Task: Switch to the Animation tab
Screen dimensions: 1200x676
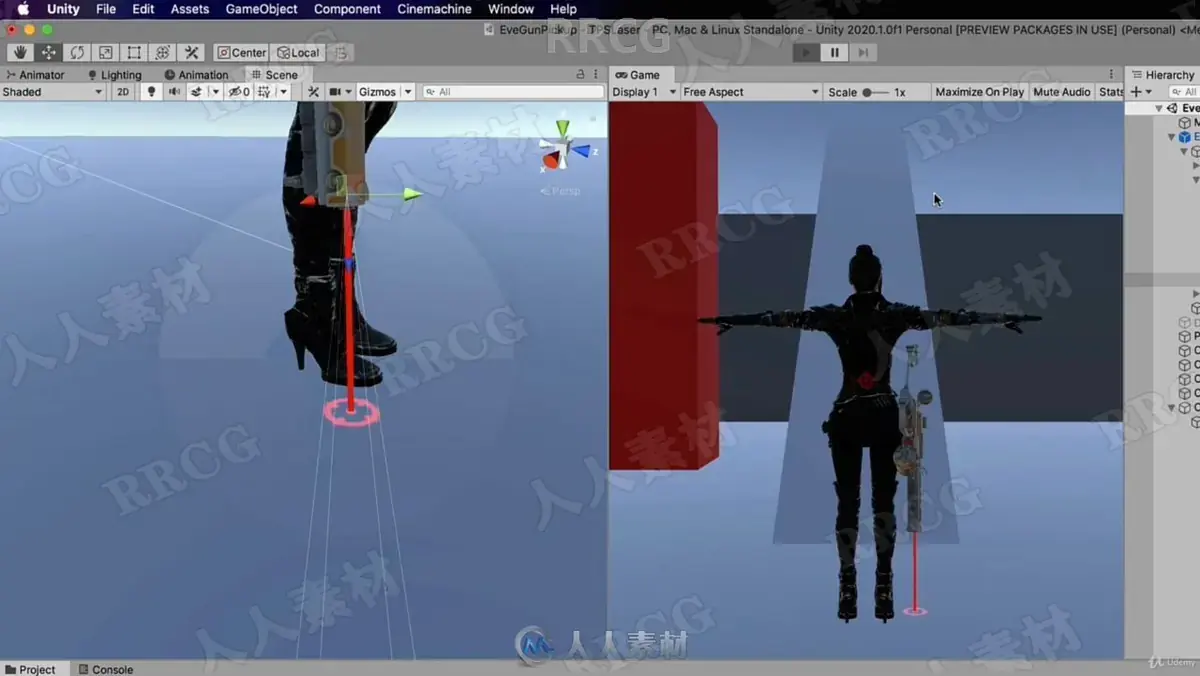Action: pyautogui.click(x=196, y=74)
